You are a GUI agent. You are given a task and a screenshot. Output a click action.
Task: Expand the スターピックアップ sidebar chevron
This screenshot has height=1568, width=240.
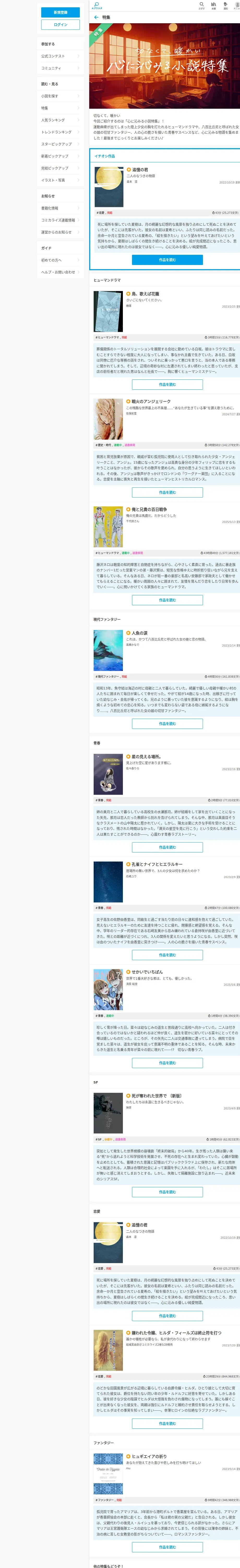78,144
